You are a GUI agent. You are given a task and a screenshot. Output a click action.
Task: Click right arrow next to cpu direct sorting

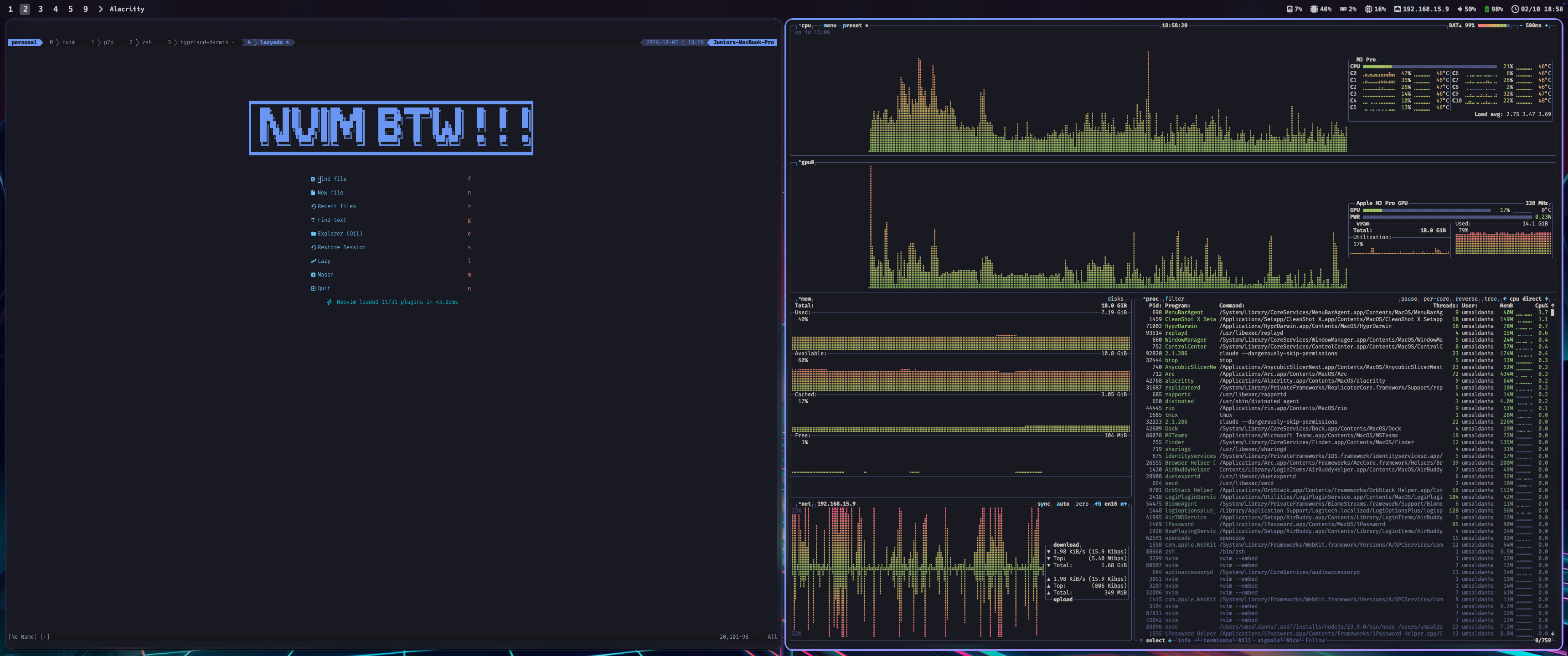(1546, 299)
